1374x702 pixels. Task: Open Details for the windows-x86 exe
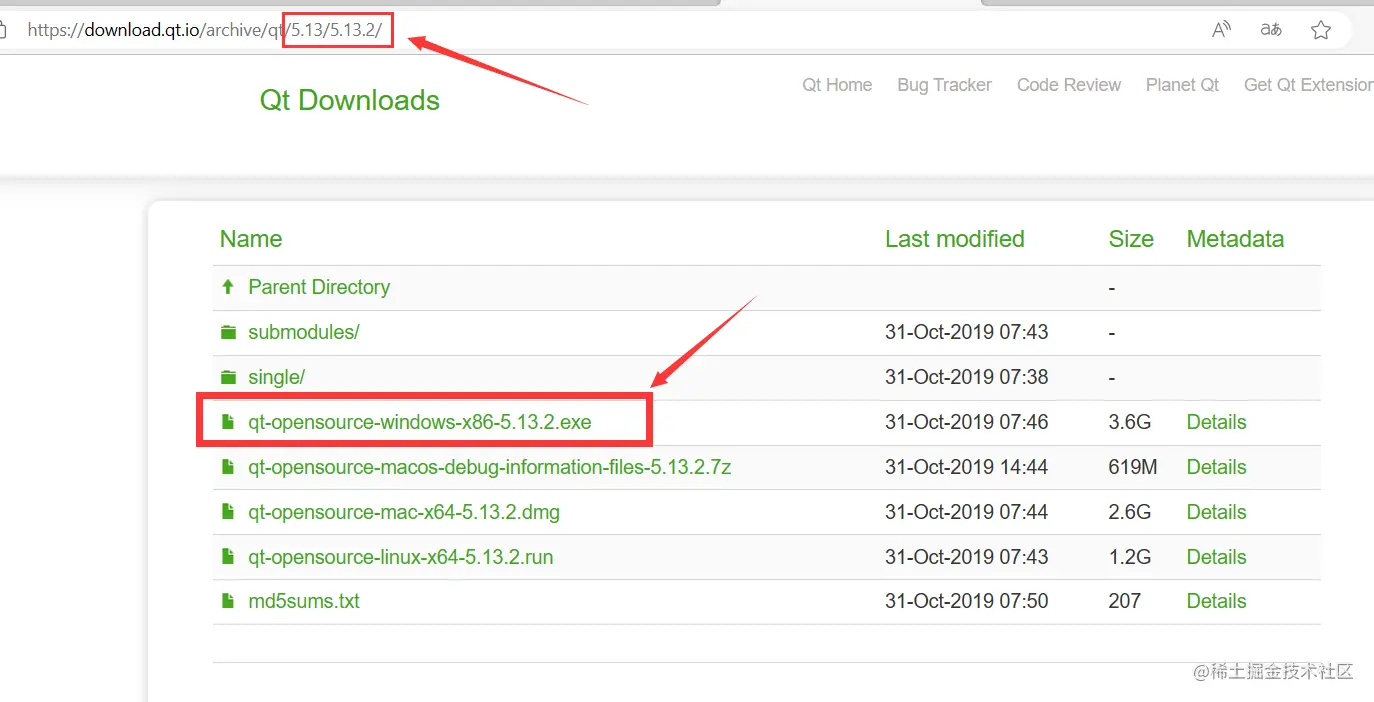pos(1216,422)
